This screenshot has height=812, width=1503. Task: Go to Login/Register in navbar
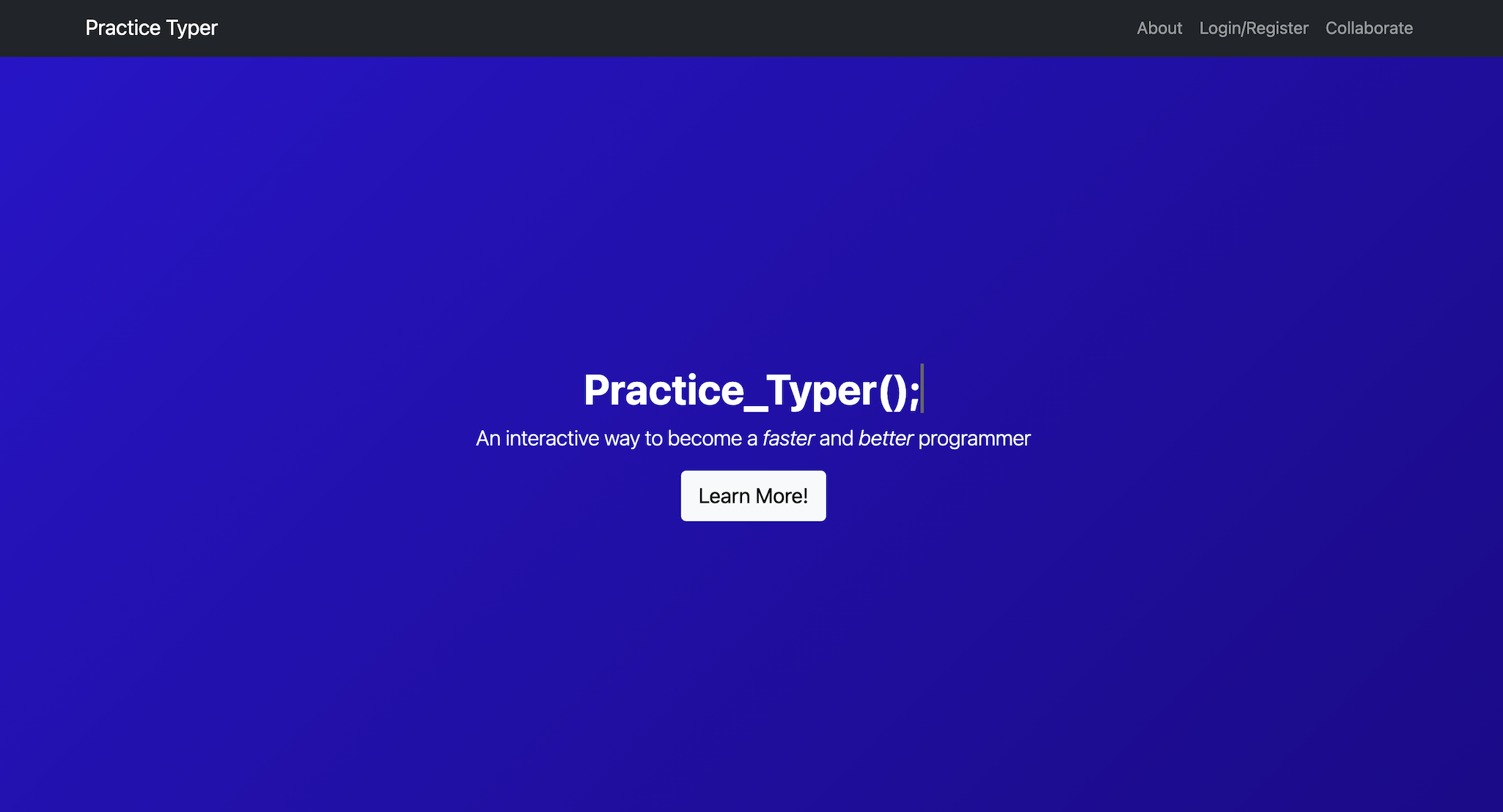[x=1253, y=28]
